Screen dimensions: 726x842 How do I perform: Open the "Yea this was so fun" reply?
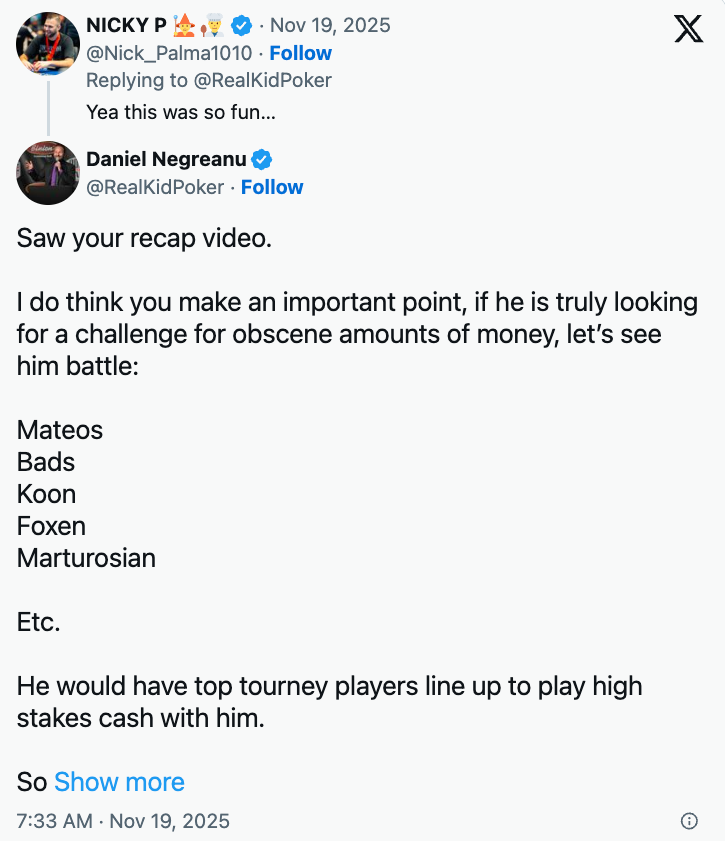click(180, 111)
